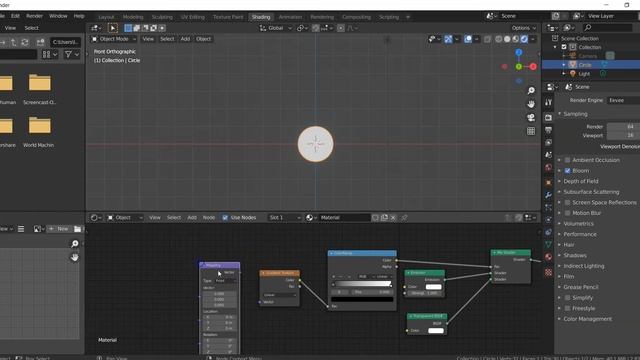Enable the Simplify checkbox
Viewport: 640px width, 360px height.
point(567,298)
